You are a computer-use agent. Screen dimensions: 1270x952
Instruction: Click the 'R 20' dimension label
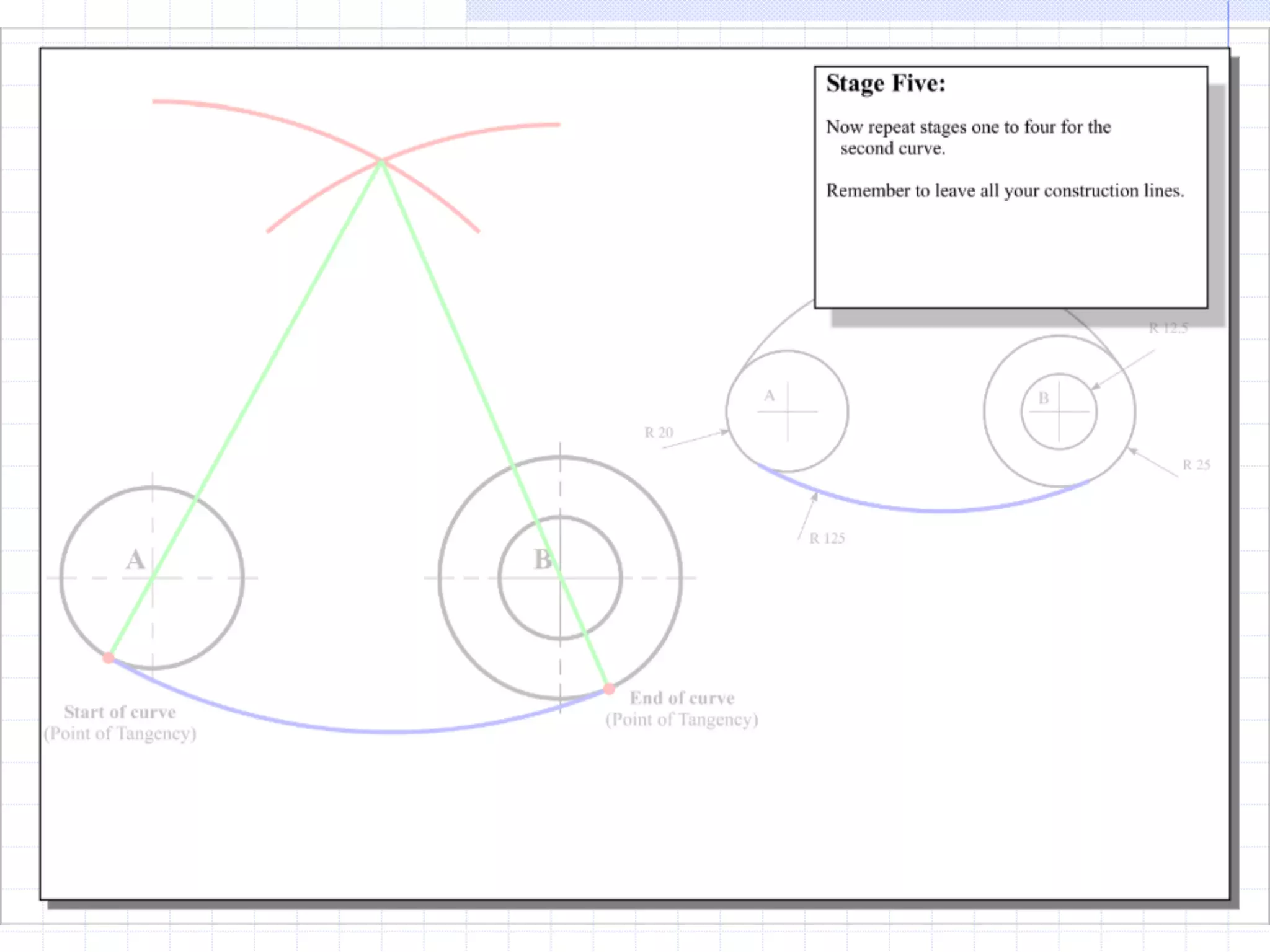pyautogui.click(x=659, y=433)
